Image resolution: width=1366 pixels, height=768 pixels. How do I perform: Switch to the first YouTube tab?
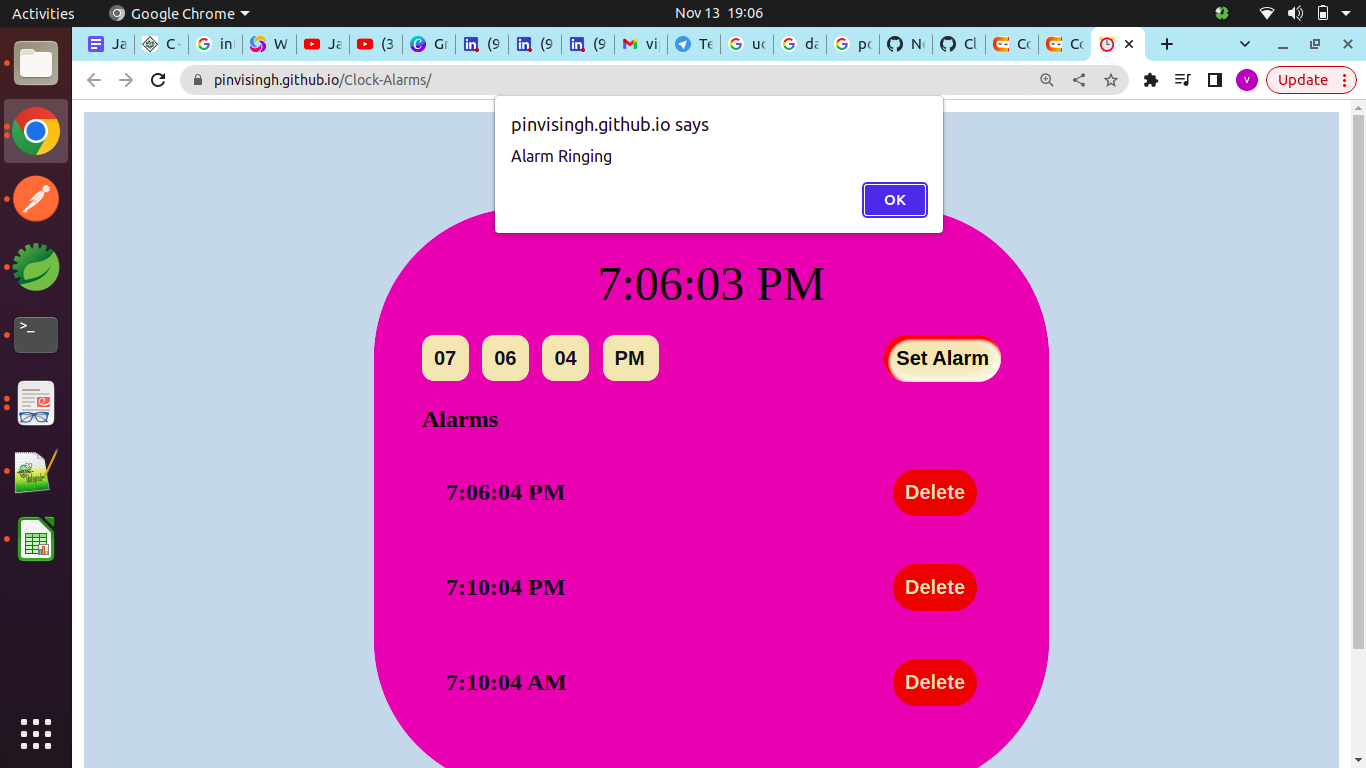point(322,44)
